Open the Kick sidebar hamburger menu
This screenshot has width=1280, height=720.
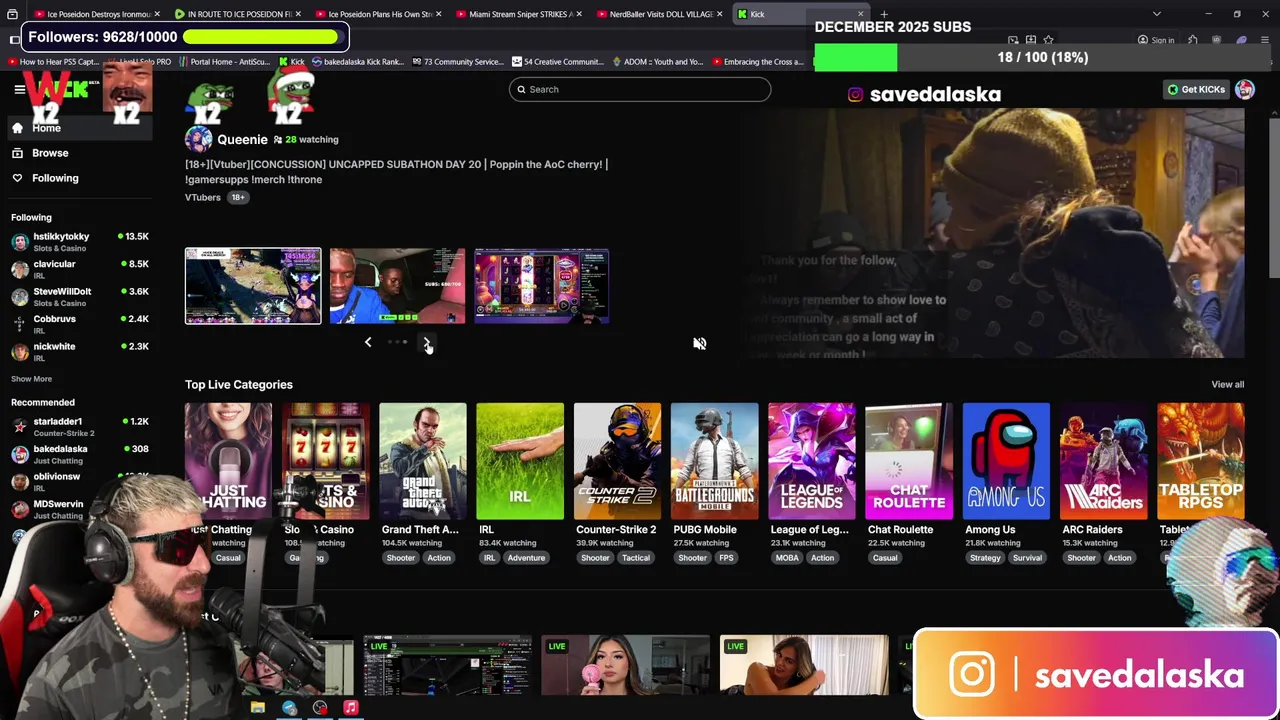click(19, 89)
